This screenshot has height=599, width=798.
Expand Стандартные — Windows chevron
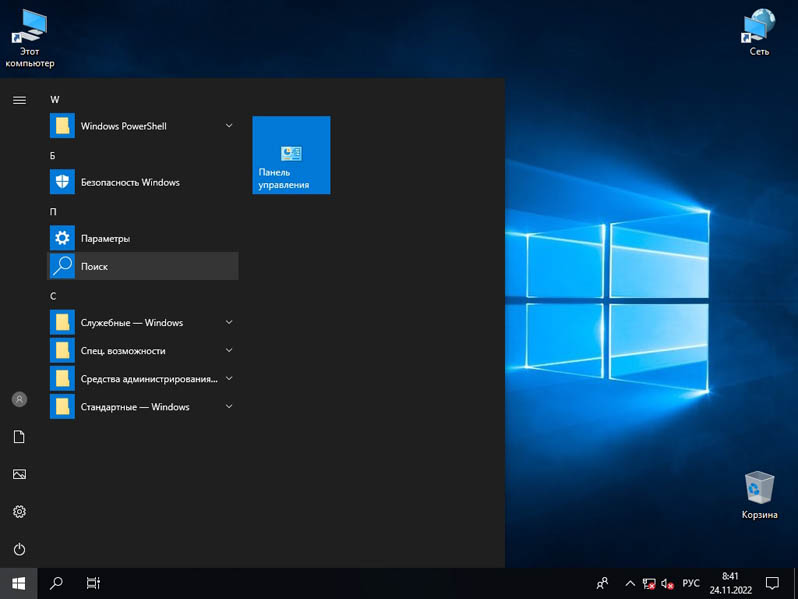(229, 406)
